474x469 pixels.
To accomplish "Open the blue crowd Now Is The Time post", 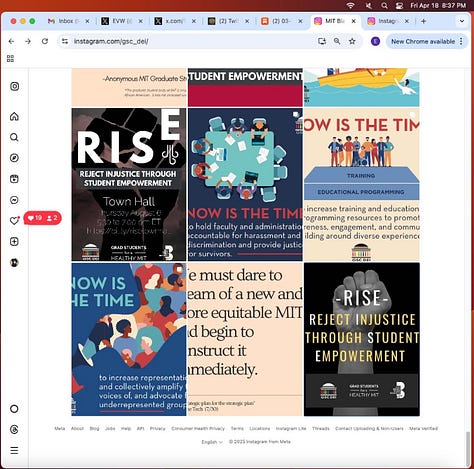I will (x=129, y=339).
